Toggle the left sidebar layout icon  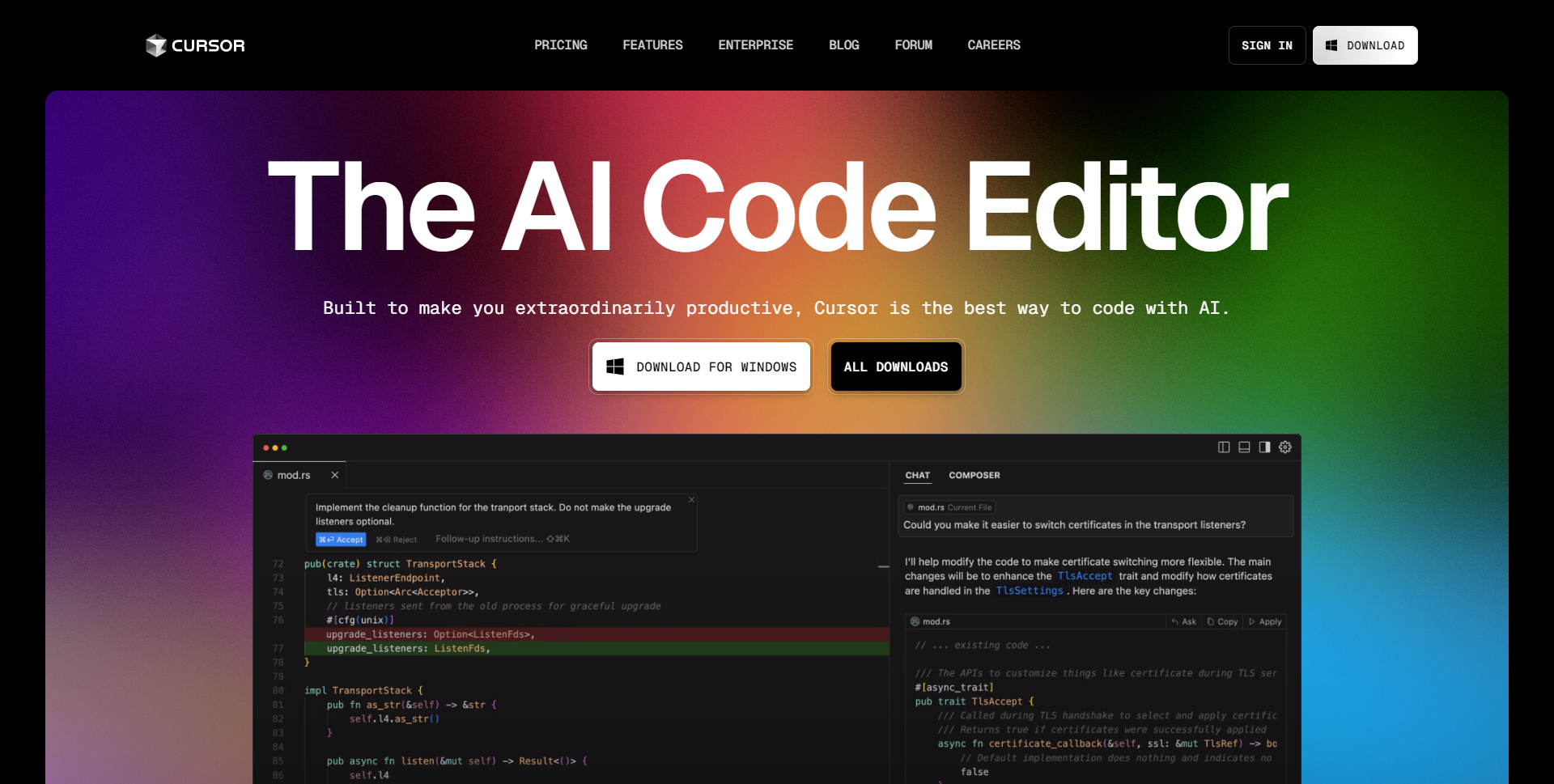(x=1224, y=447)
